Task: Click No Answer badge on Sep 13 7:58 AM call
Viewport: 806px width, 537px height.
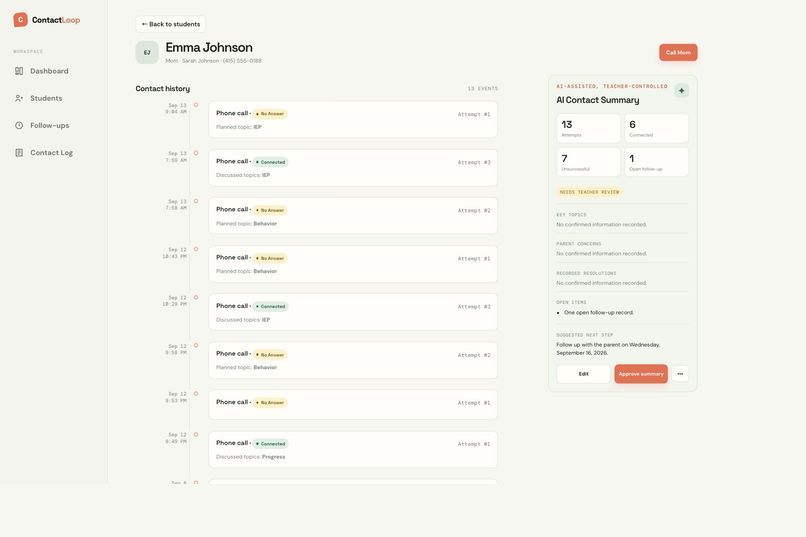Action: click(270, 210)
